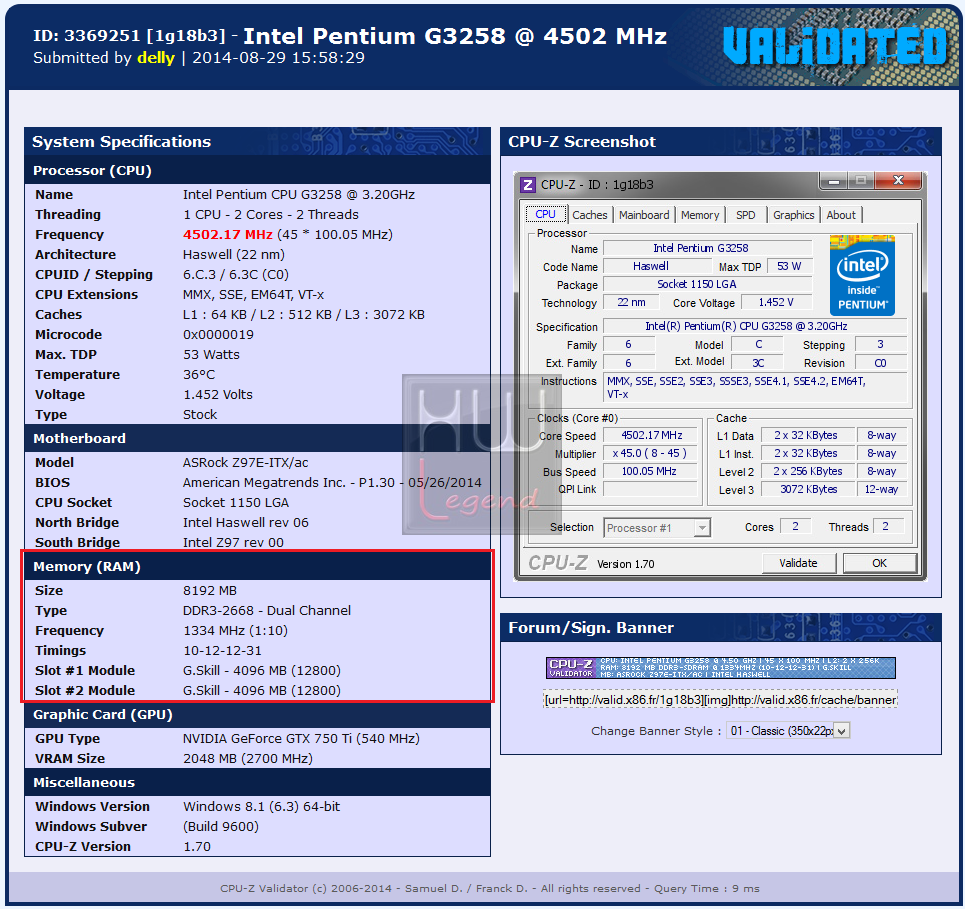Screen dimensions: 965x909
Task: Click the Multiplier x 45.0 field
Action: (x=650, y=453)
